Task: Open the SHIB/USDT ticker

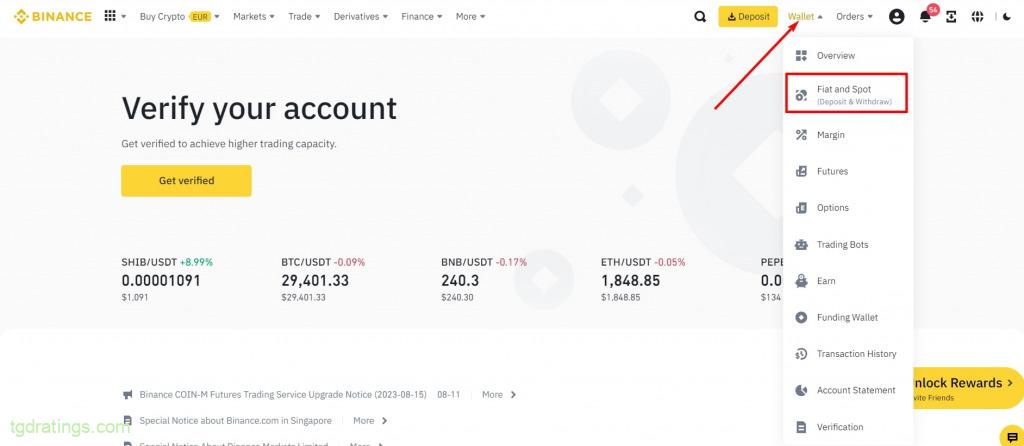Action: 168,281
